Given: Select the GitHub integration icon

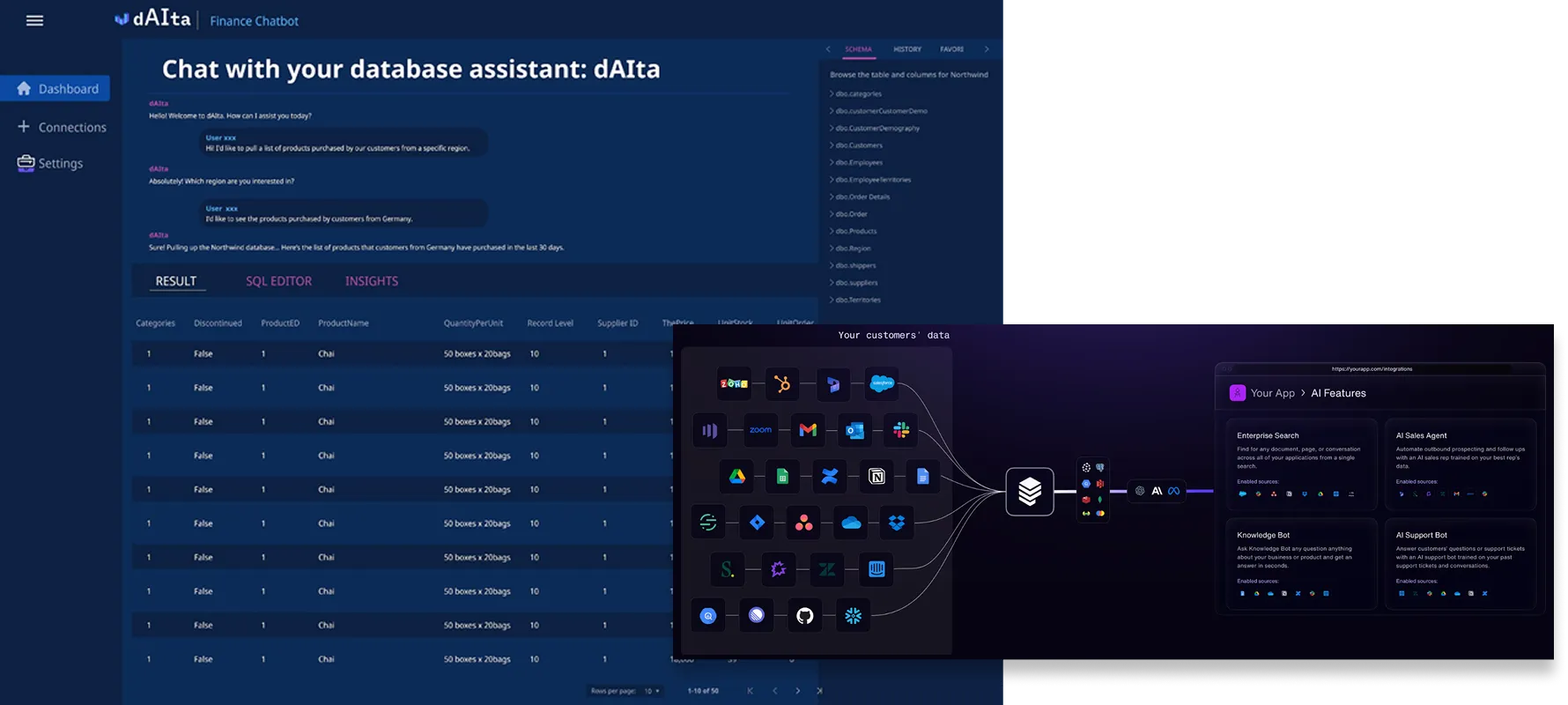Looking at the screenshot, I should click(x=805, y=615).
